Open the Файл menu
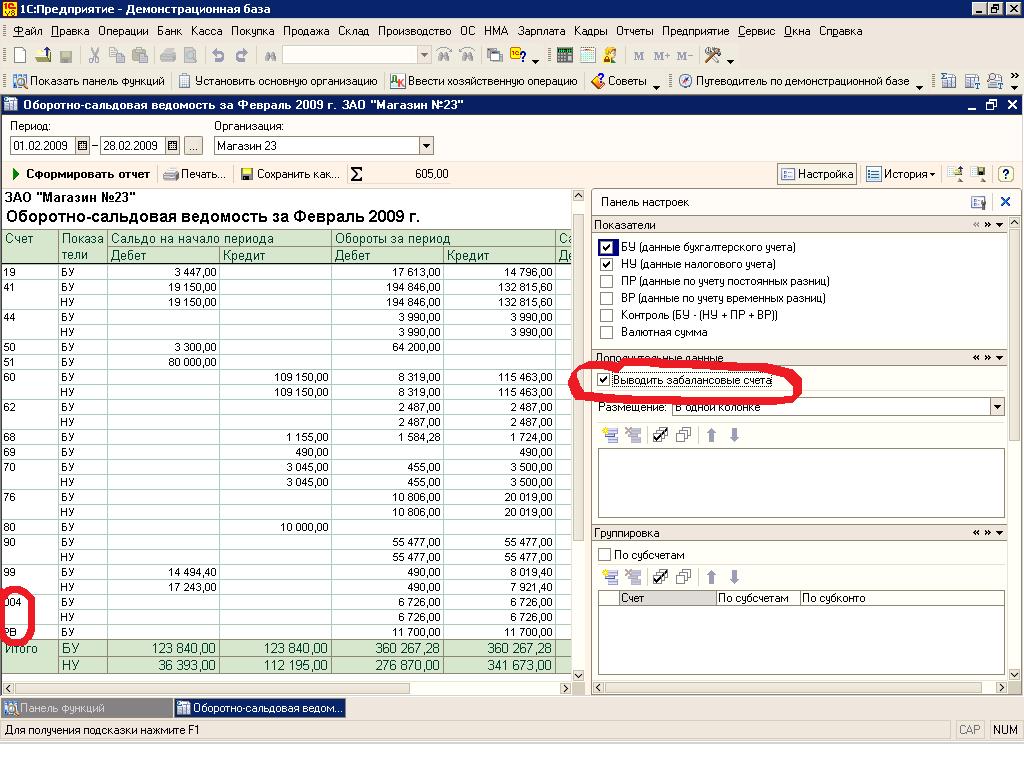This screenshot has height=768, width=1024. [27, 31]
